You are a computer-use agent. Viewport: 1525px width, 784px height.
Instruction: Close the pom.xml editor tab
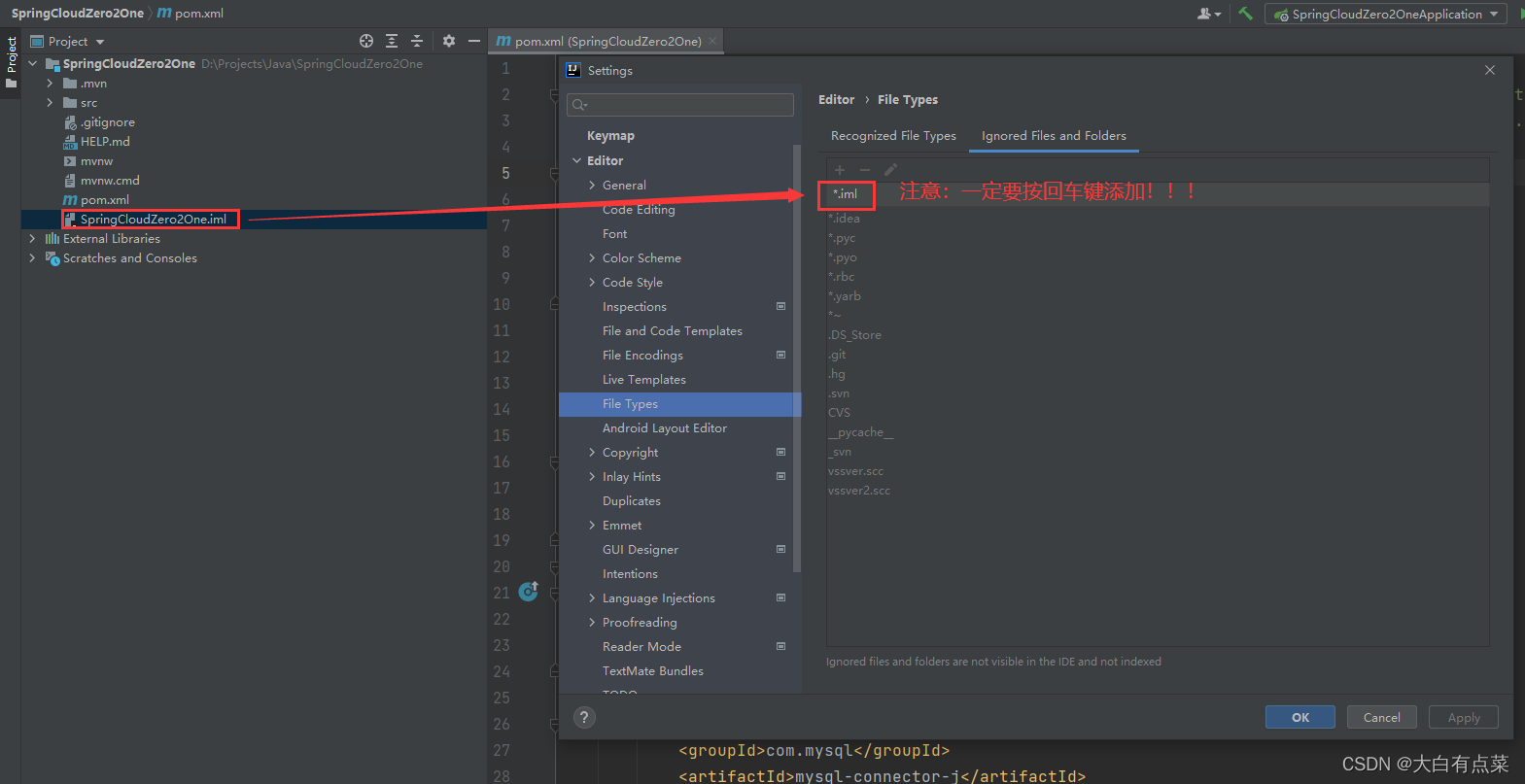pyautogui.click(x=712, y=41)
